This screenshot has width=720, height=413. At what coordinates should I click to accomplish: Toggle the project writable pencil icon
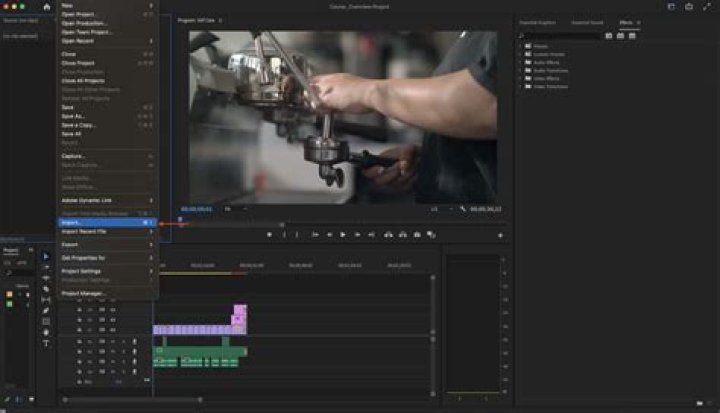coord(6,400)
